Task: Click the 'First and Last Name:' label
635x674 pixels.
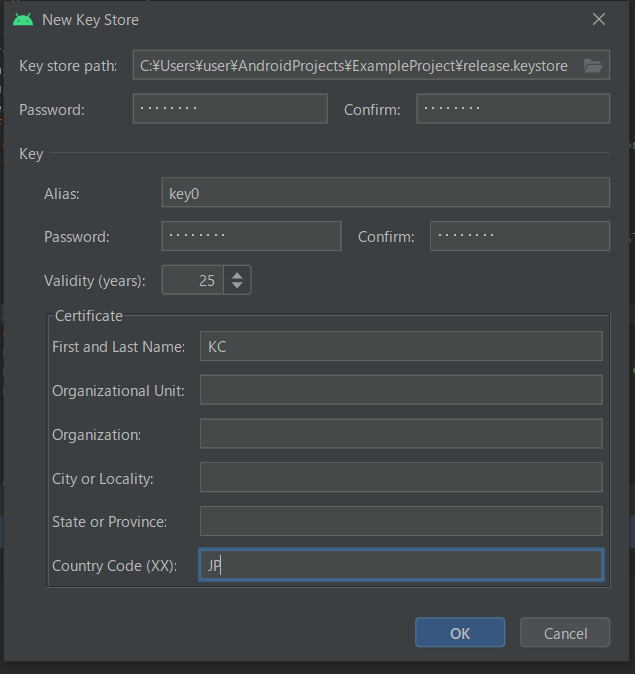Action: click(119, 347)
